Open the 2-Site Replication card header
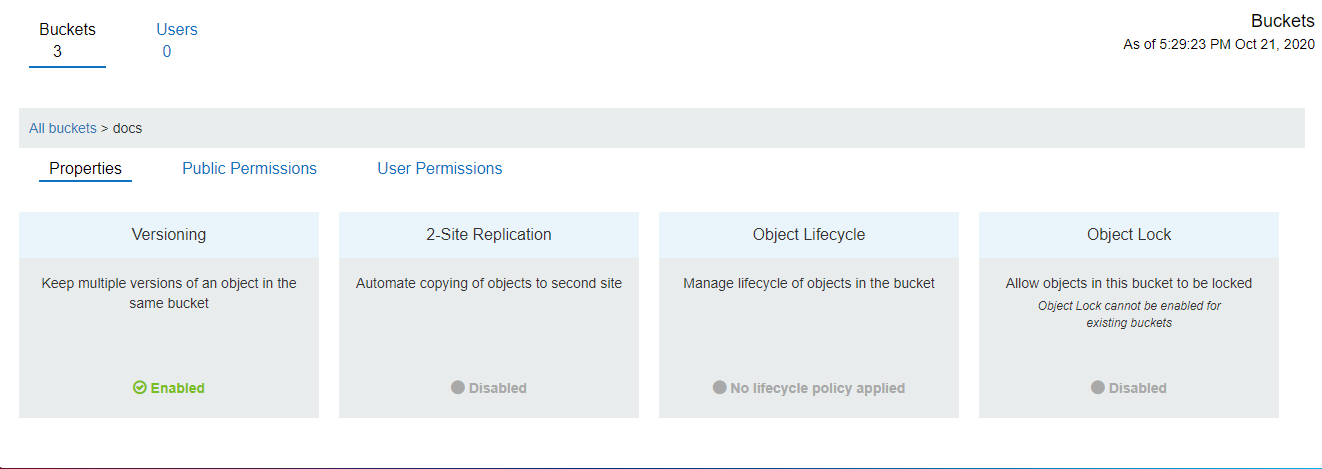Screen dimensions: 1322x469 click(489, 235)
